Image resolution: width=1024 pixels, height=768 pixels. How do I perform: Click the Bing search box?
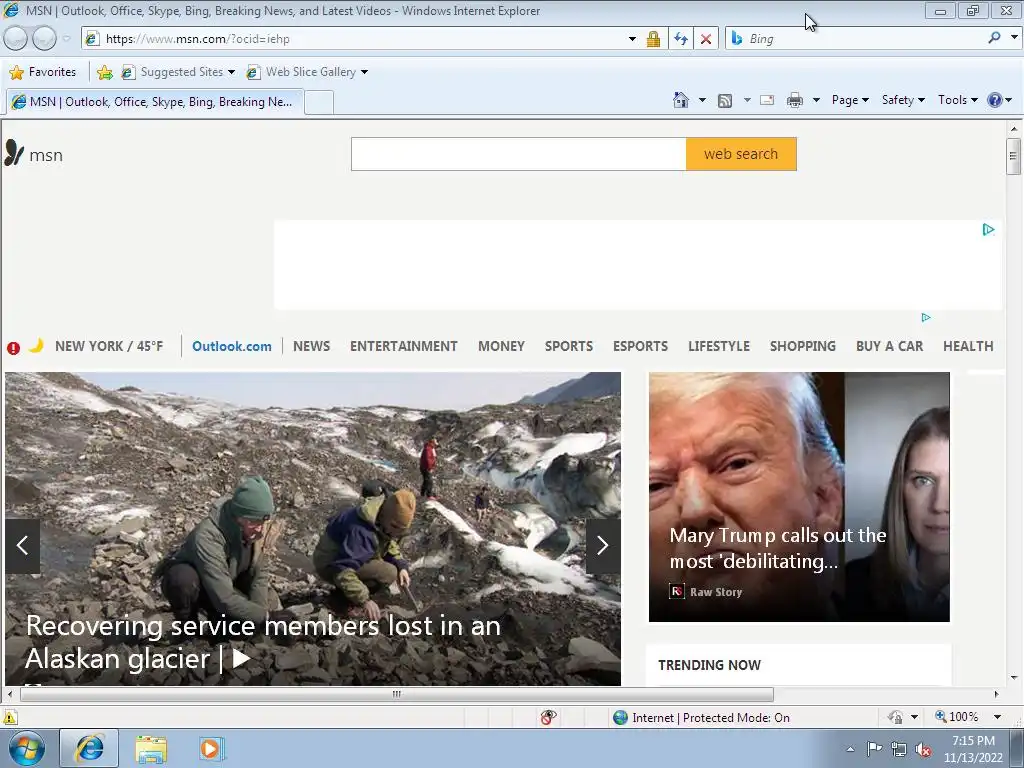pyautogui.click(x=864, y=39)
